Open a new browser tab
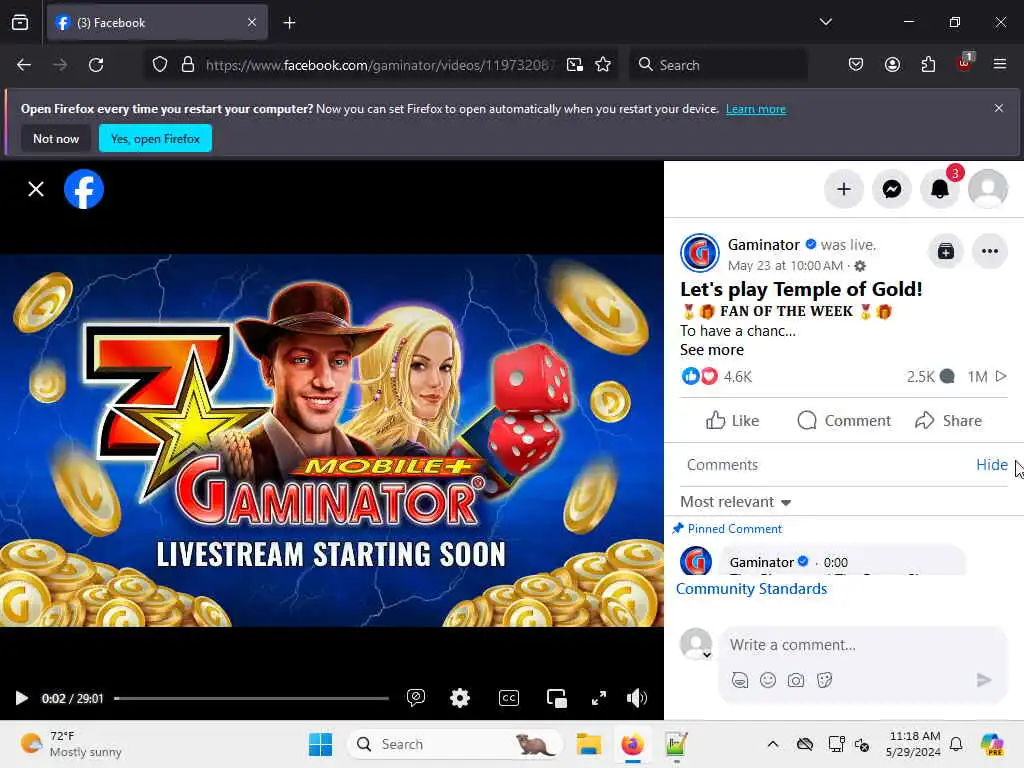1024x768 pixels. [289, 23]
